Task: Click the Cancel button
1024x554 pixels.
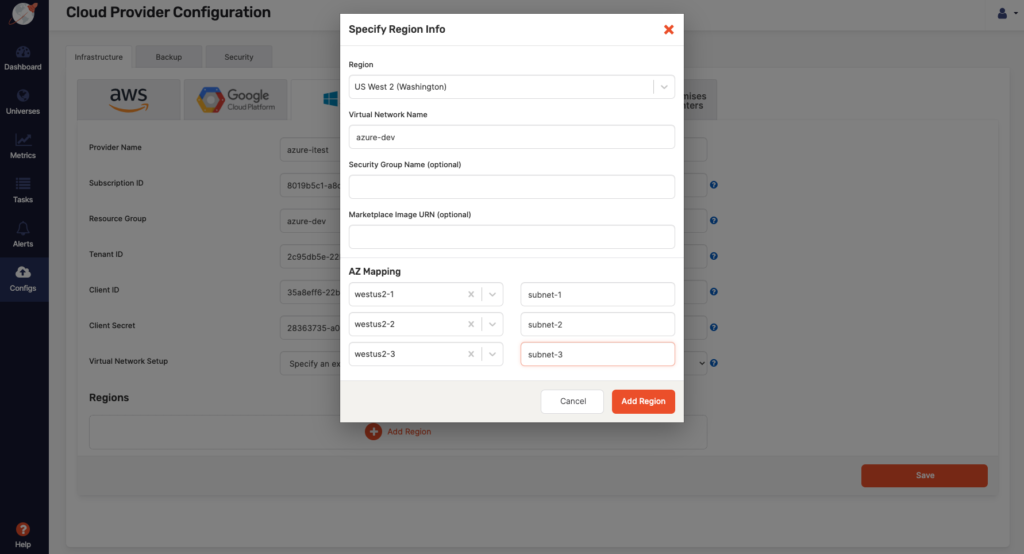Action: [572, 401]
